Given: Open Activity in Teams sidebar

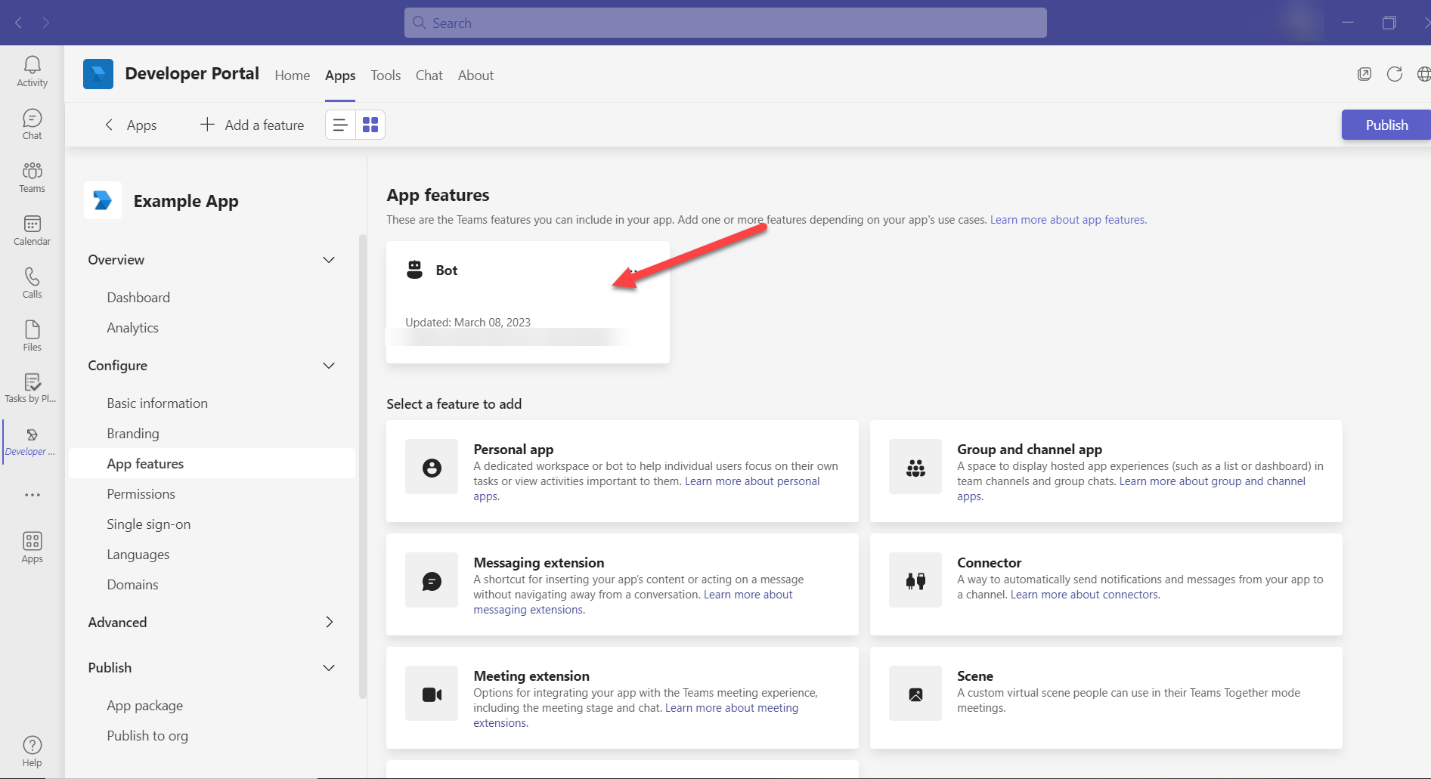Looking at the screenshot, I should click(32, 71).
